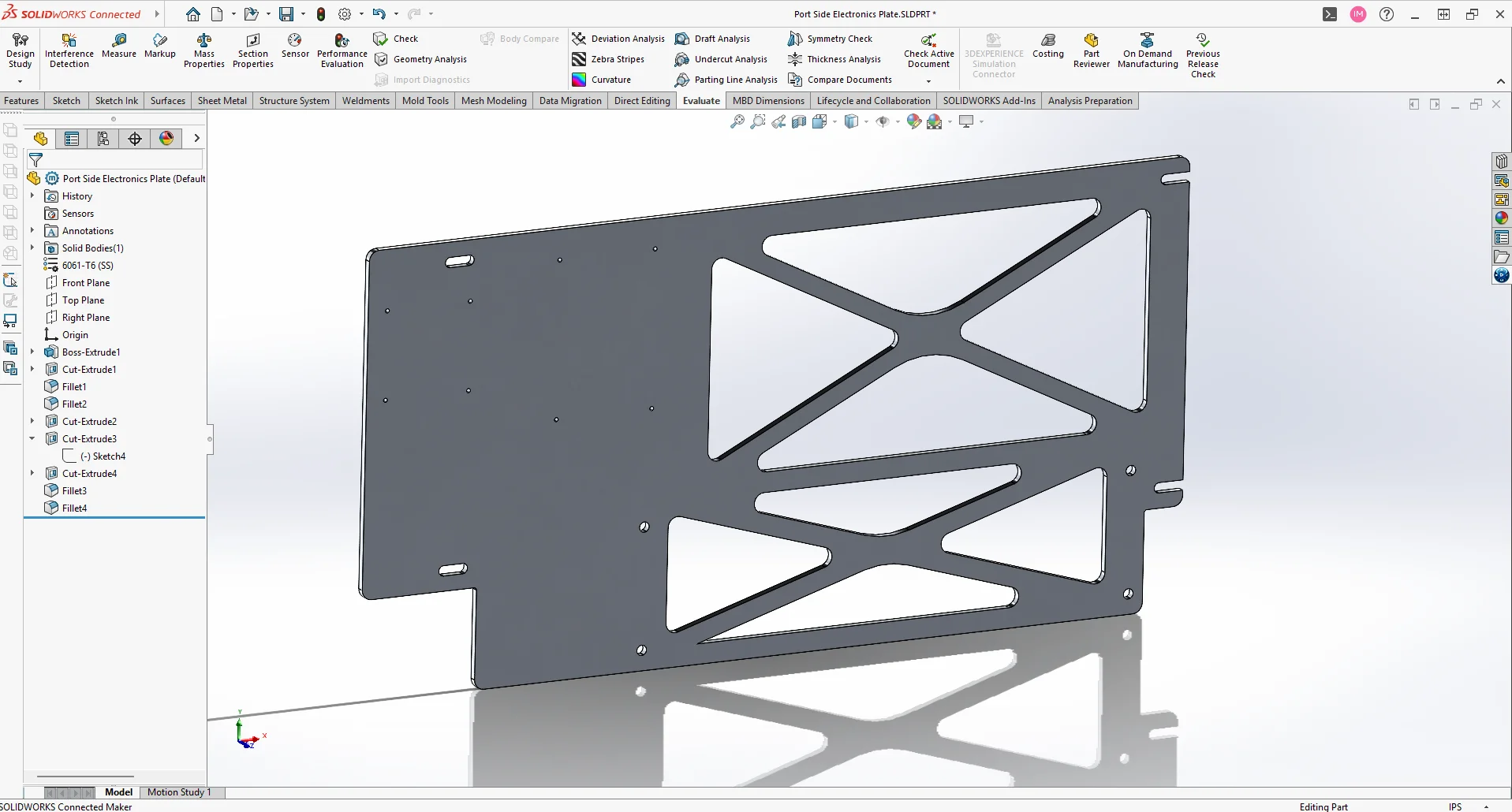Click the Mass Properties icon
The width and height of the screenshot is (1512, 812).
pos(204,50)
